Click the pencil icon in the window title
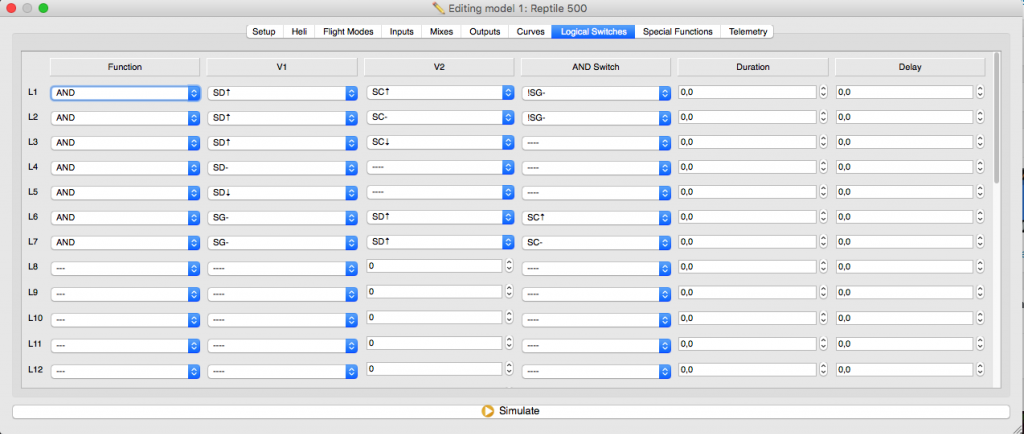 pos(438,8)
